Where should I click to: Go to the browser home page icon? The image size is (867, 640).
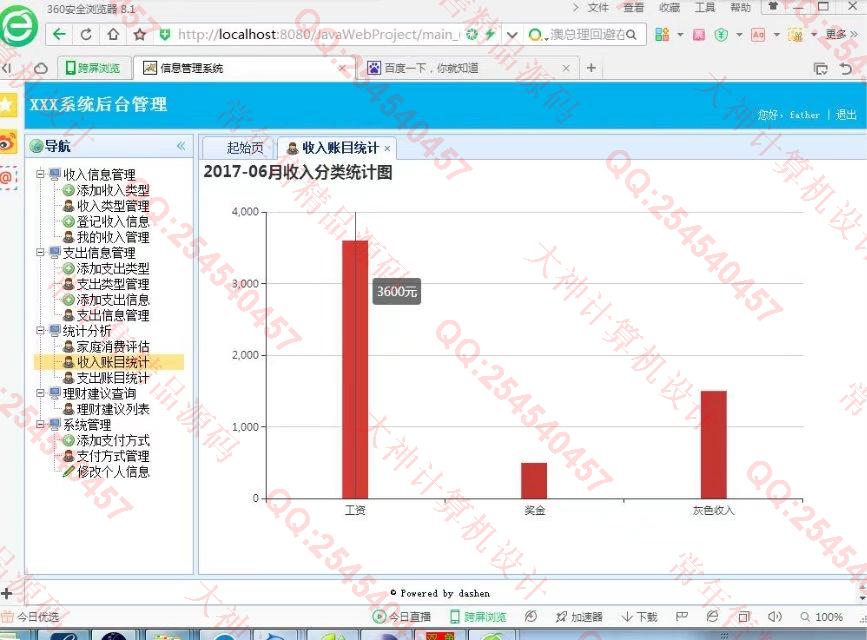113,34
